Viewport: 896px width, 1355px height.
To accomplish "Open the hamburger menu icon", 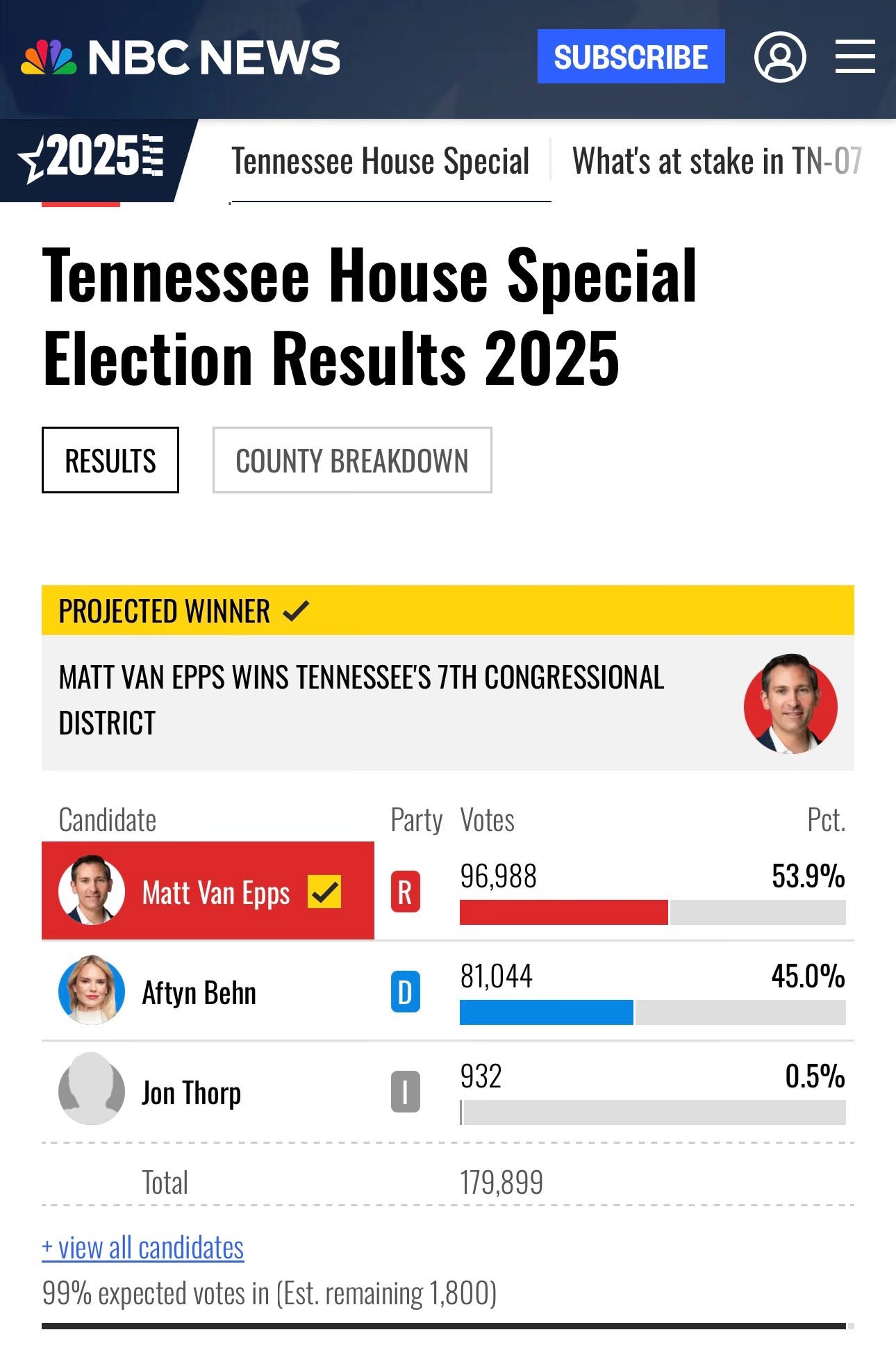I will tap(855, 56).
